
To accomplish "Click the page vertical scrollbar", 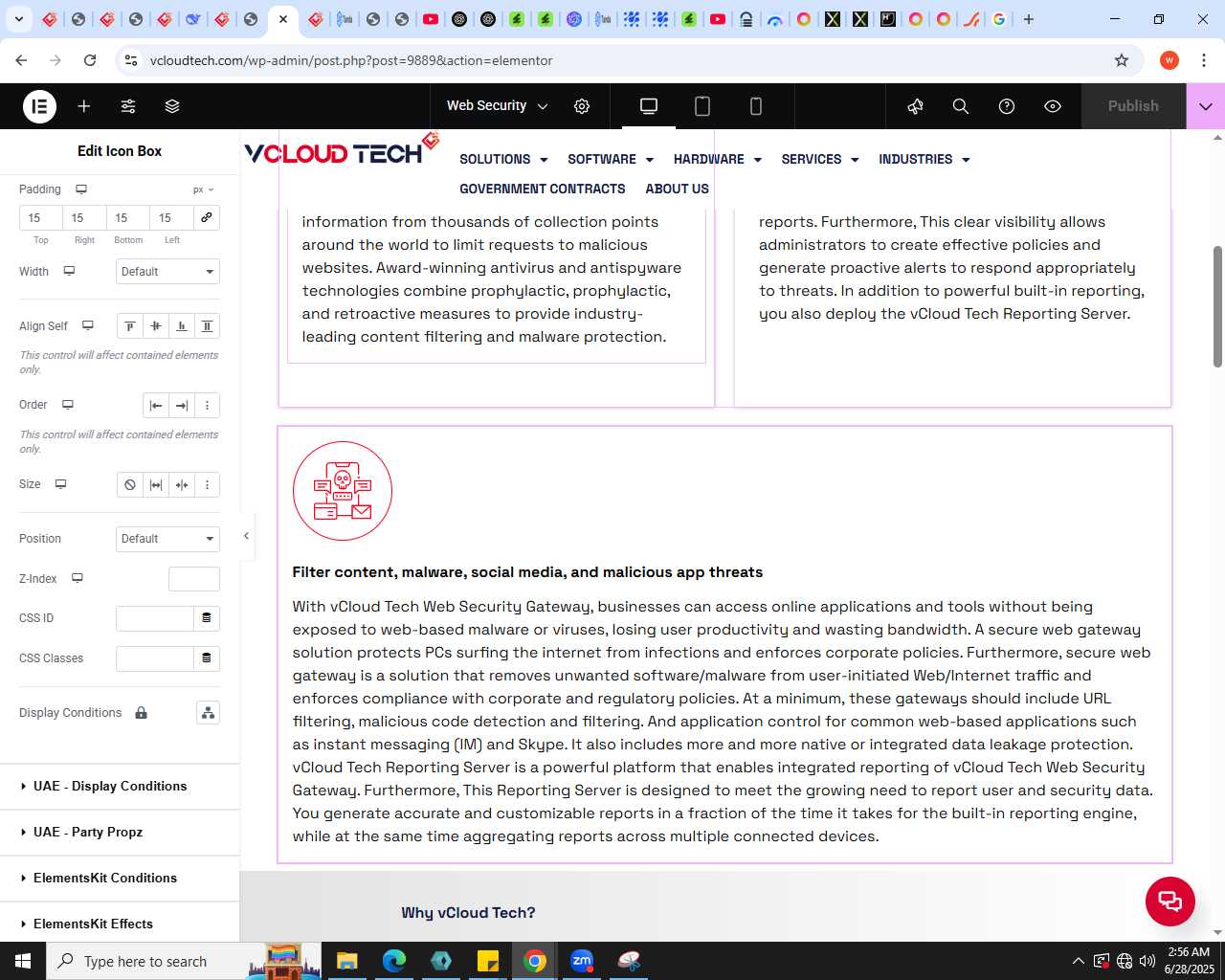I will [x=1217, y=306].
